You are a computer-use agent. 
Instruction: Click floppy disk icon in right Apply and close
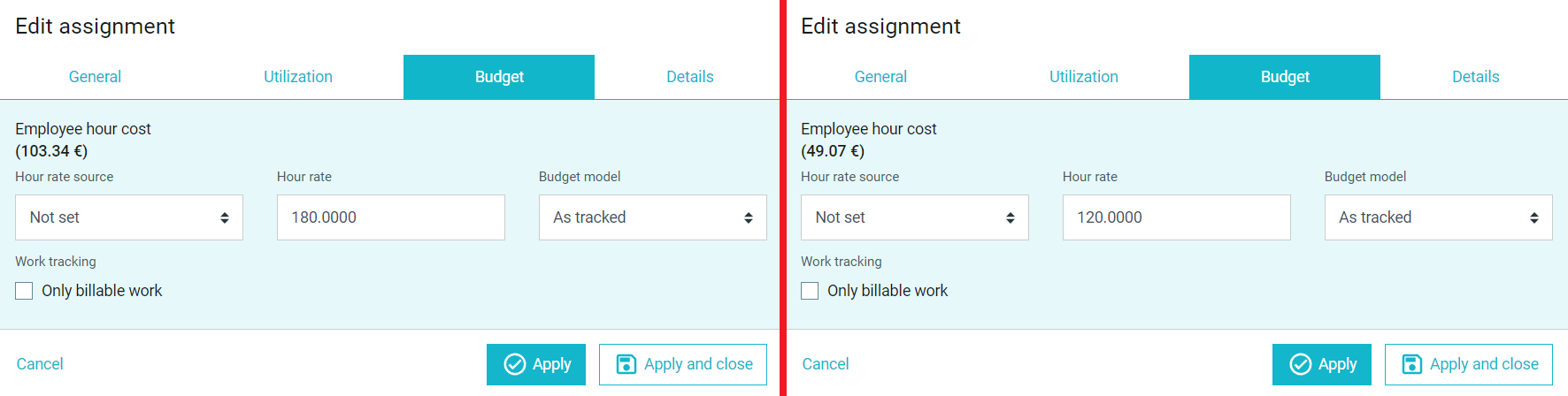[x=1412, y=364]
